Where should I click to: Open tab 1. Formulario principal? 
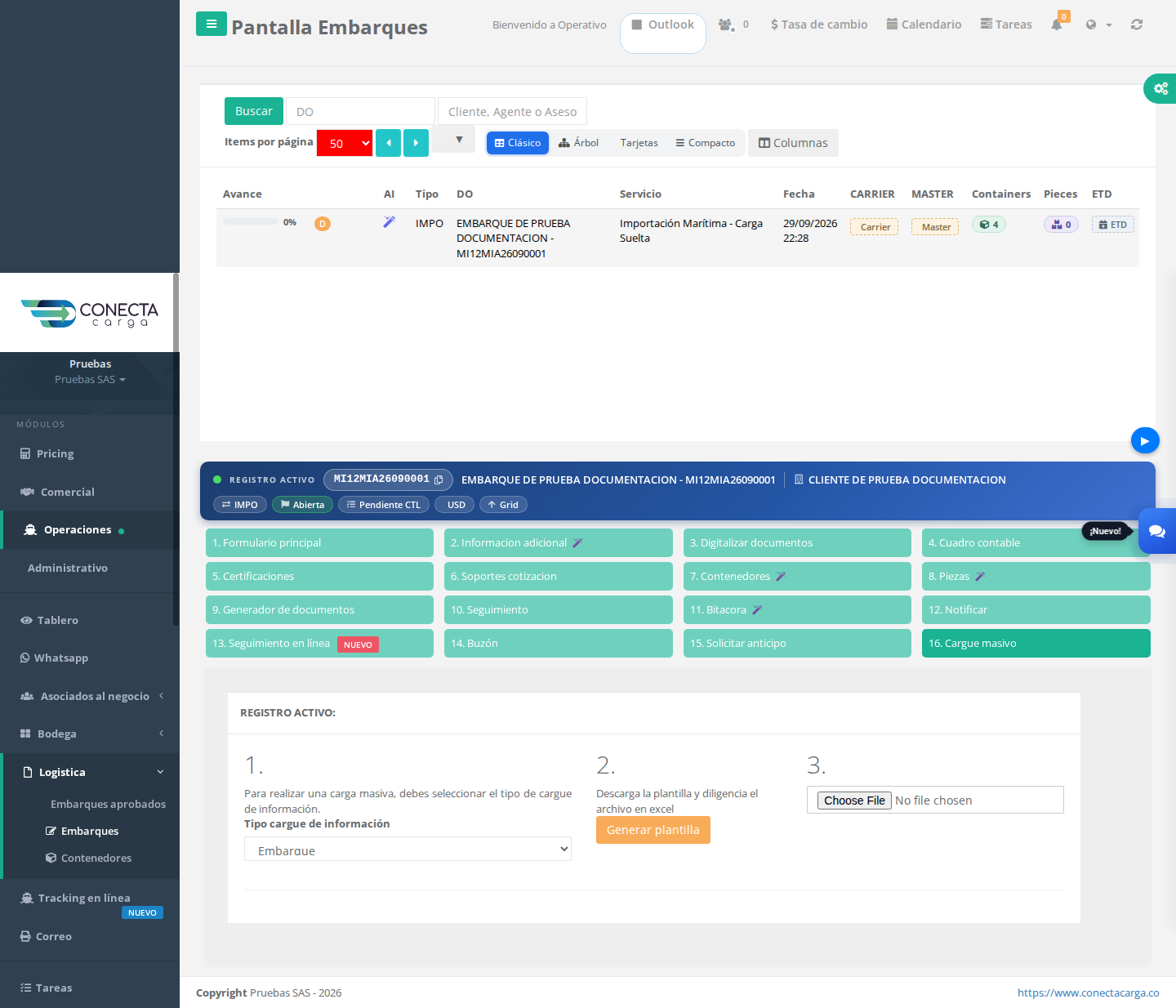(319, 542)
